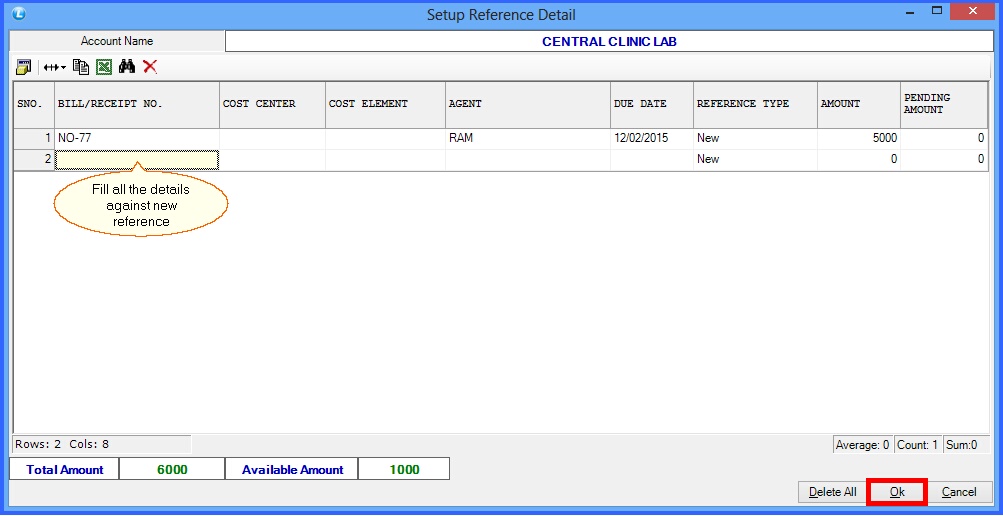The image size is (1003, 516).
Task: Click the Average: 0 status entry
Action: coord(863,445)
